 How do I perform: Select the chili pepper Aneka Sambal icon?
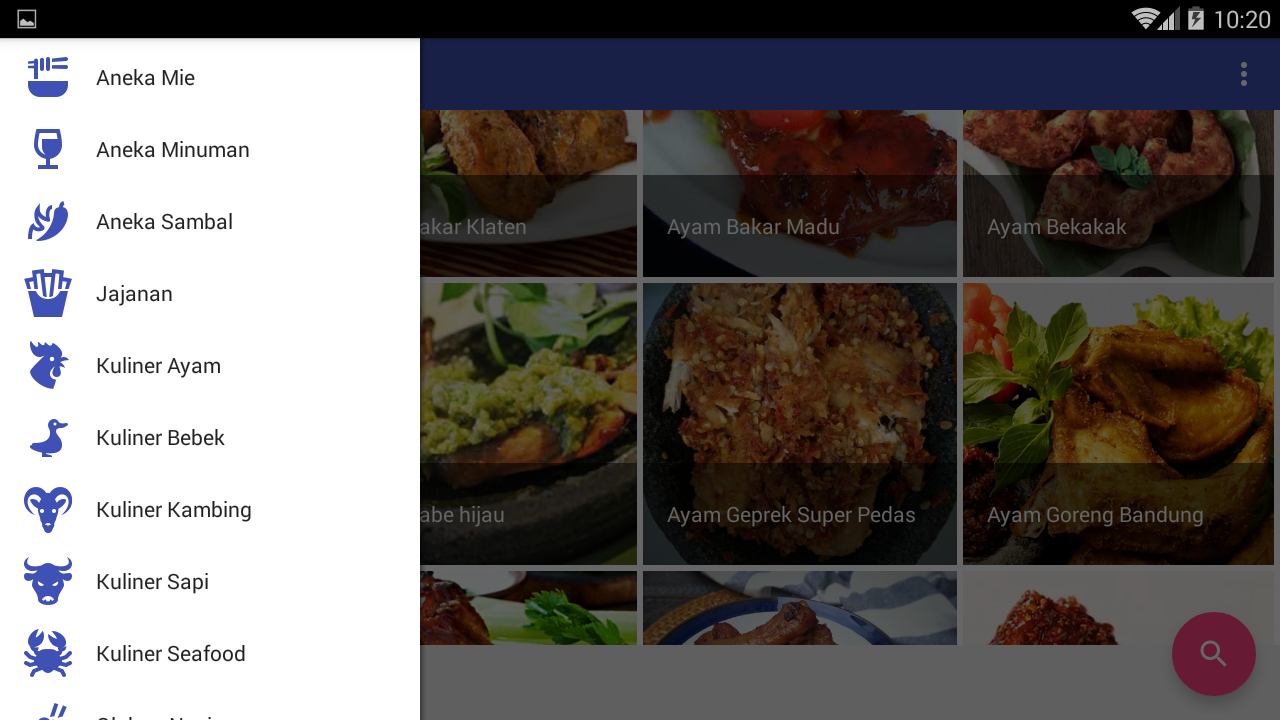[x=48, y=222]
